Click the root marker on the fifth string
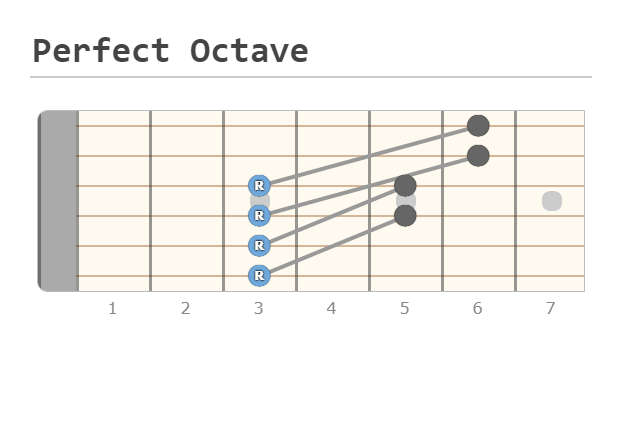 259,245
